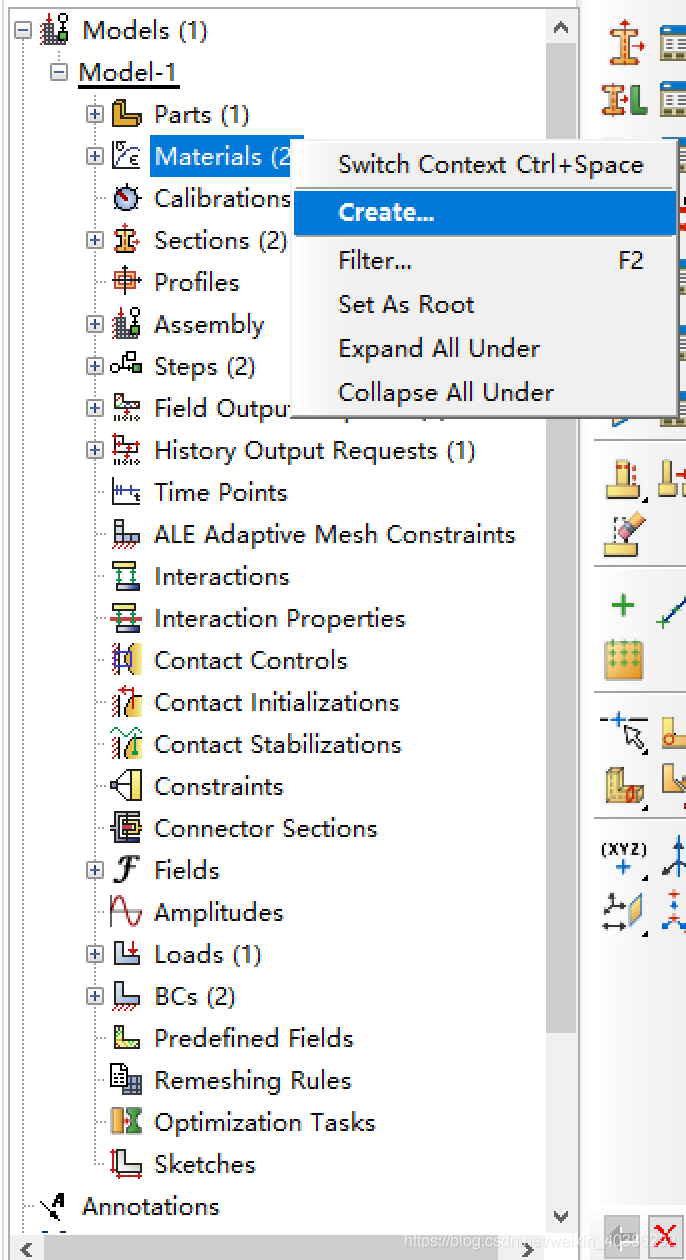Image resolution: width=686 pixels, height=1260 pixels.
Task: Expand the BCs (2) node
Action: pos(95,996)
